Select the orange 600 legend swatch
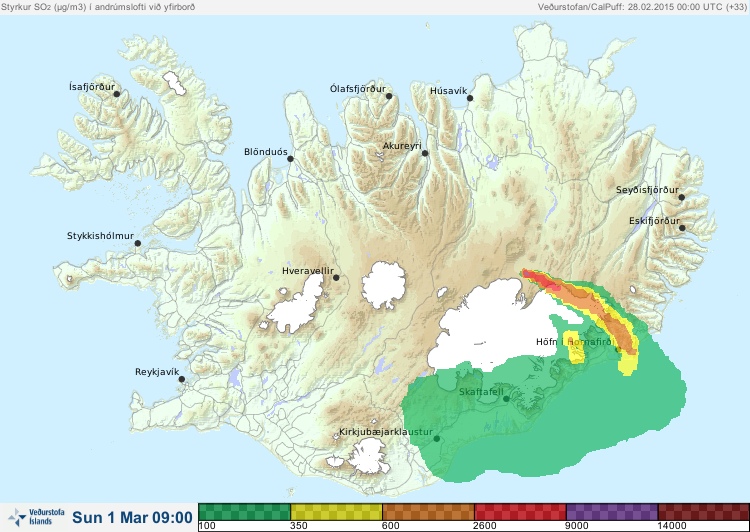Viewport: 750px width, 532px height. coord(428,512)
